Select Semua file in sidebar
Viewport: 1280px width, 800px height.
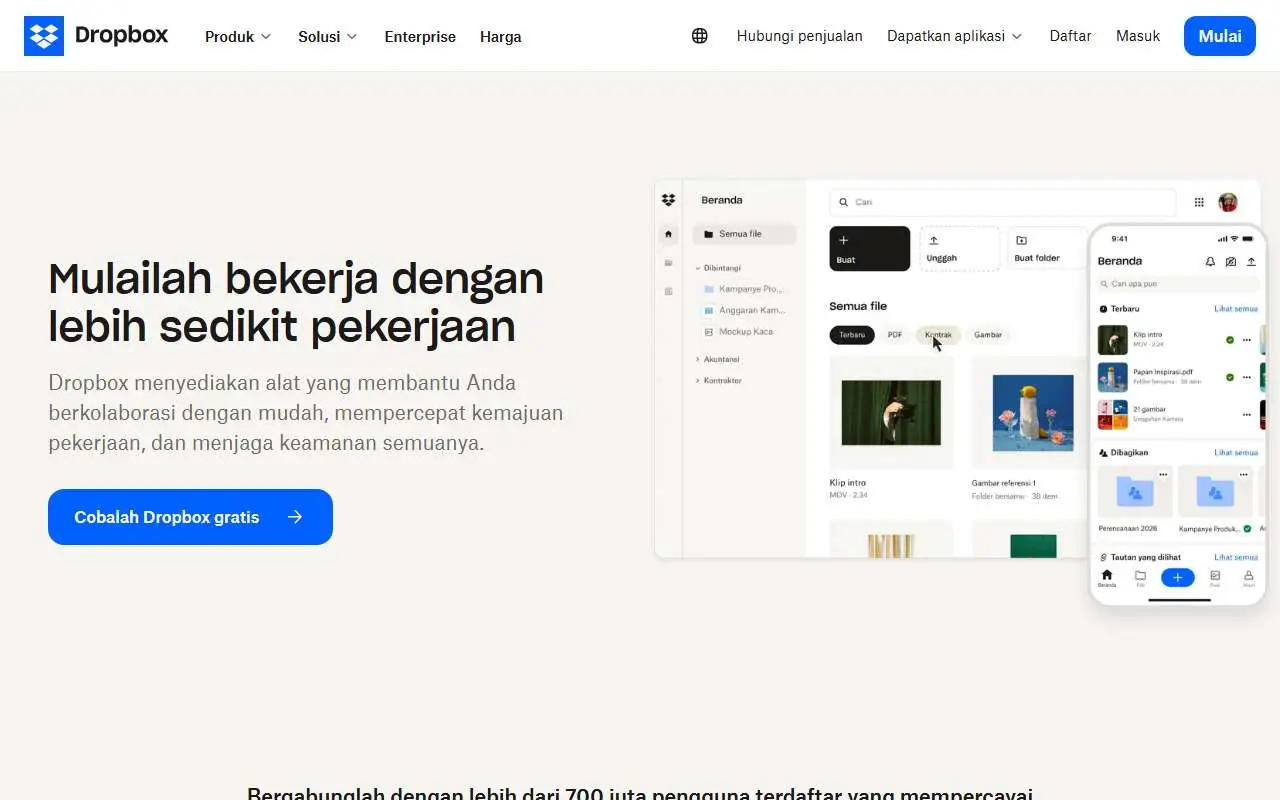pos(744,234)
